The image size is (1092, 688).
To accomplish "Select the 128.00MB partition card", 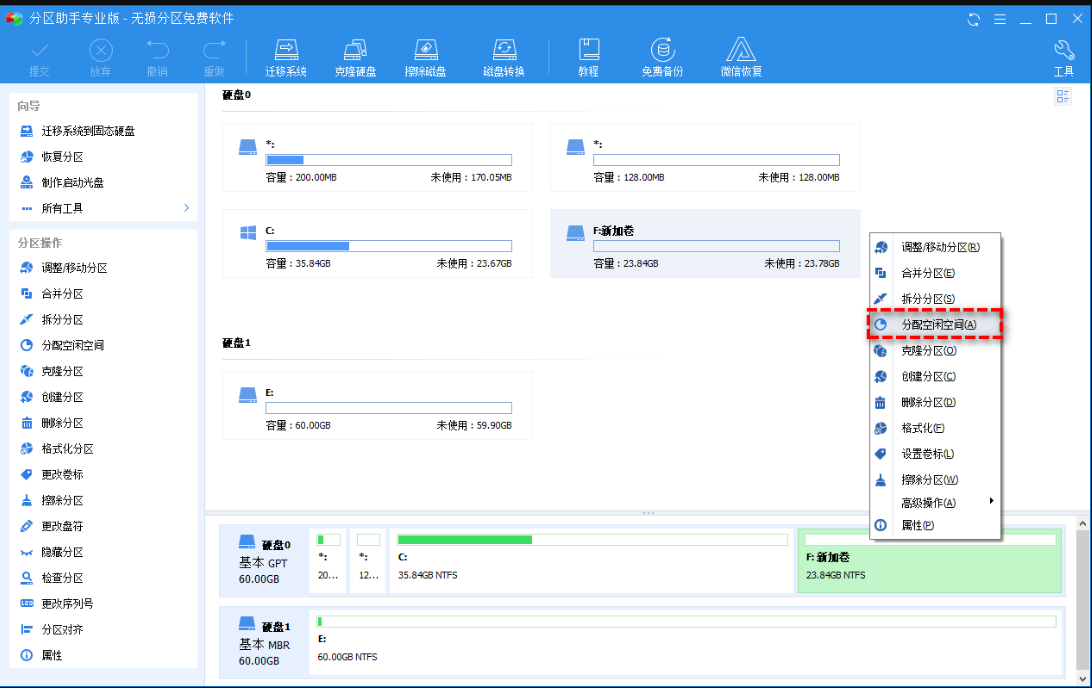I will (705, 157).
